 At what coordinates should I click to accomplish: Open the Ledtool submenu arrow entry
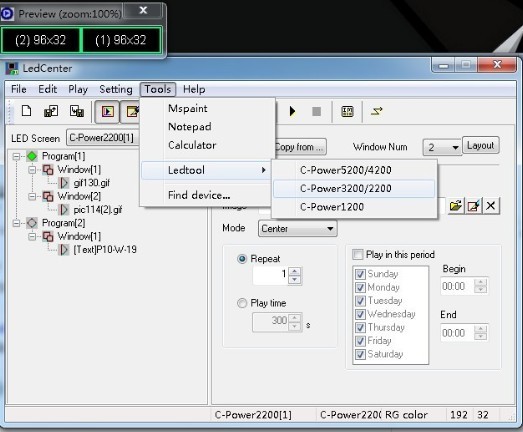coord(206,170)
